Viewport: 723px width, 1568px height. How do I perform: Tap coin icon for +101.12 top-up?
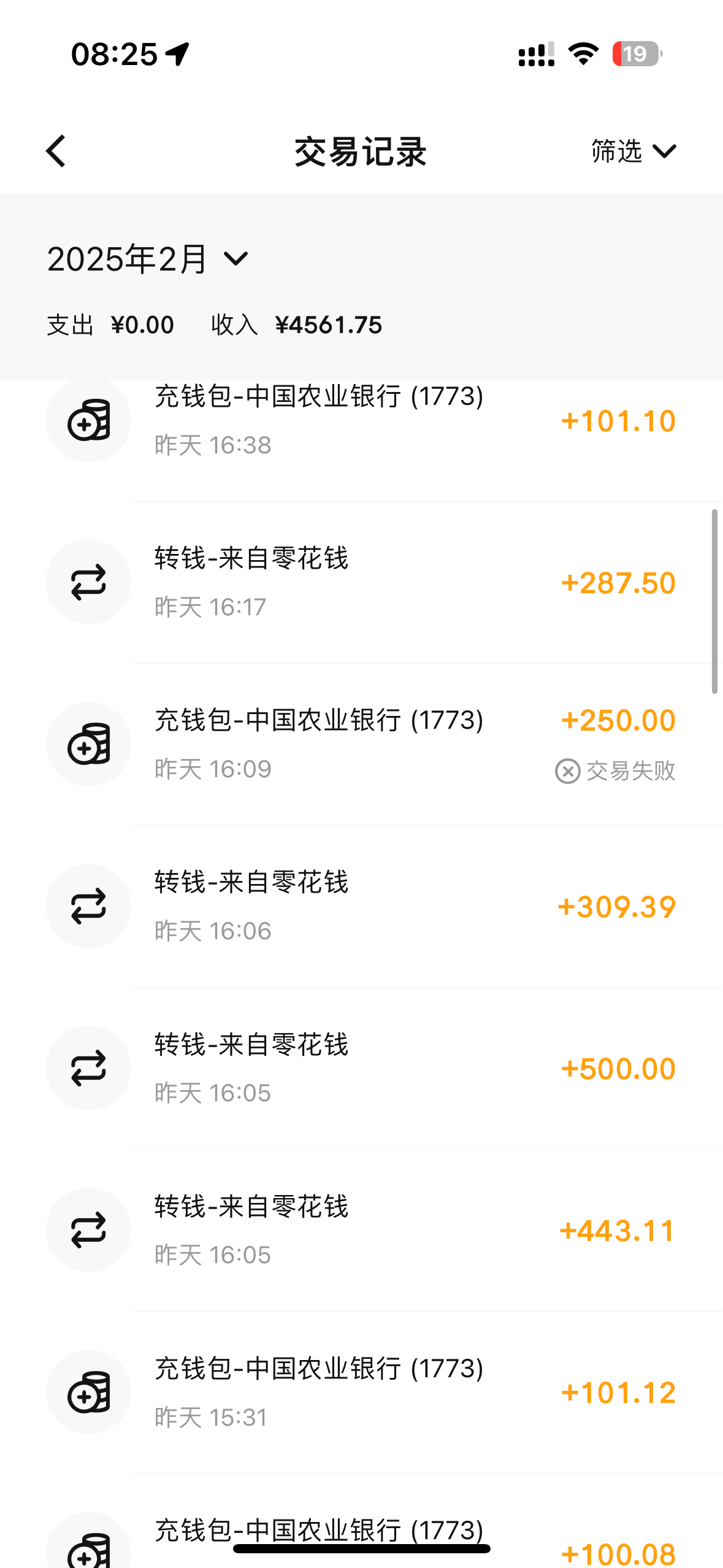click(89, 1392)
